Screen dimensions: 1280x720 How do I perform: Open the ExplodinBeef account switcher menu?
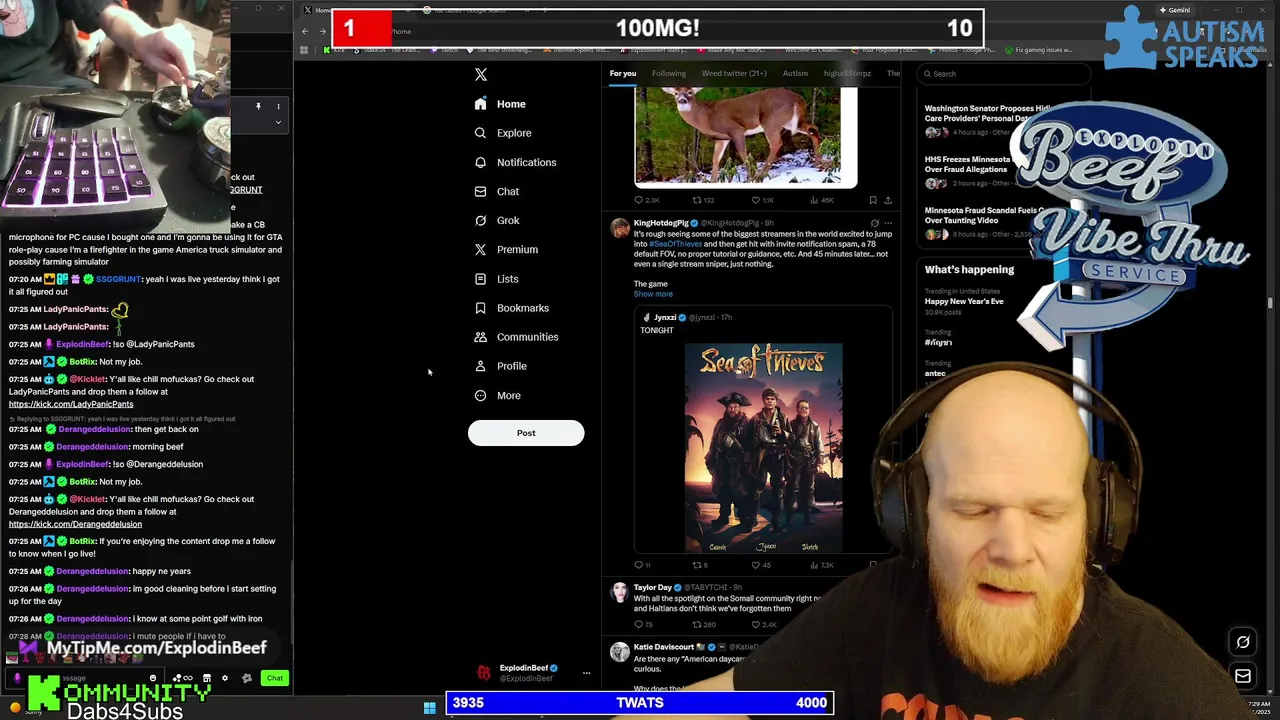click(x=586, y=673)
